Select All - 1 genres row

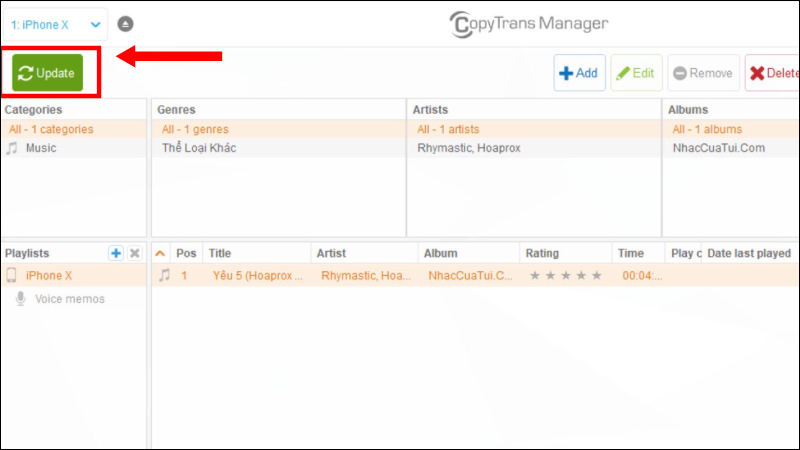click(279, 129)
